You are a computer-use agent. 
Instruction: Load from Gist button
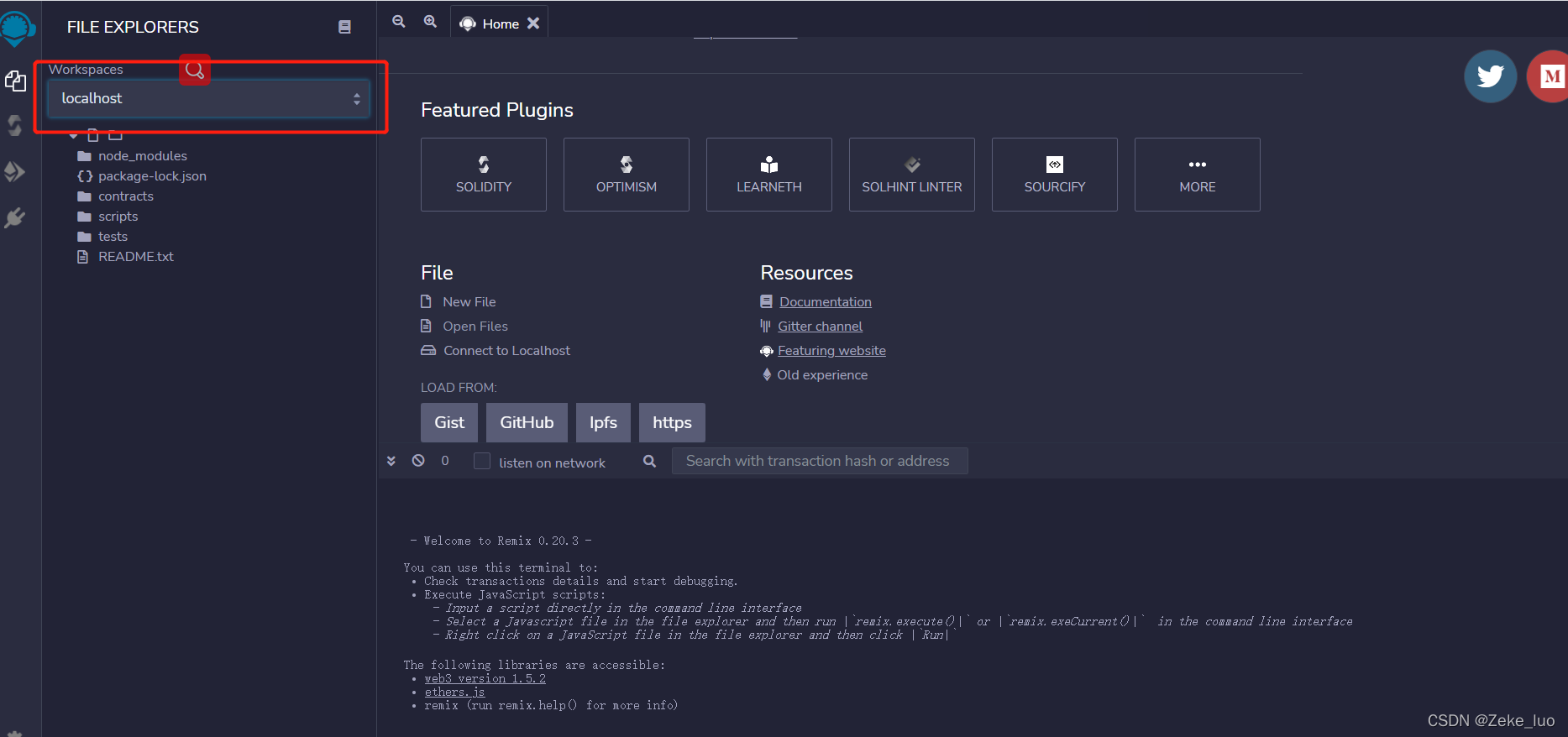tap(449, 423)
